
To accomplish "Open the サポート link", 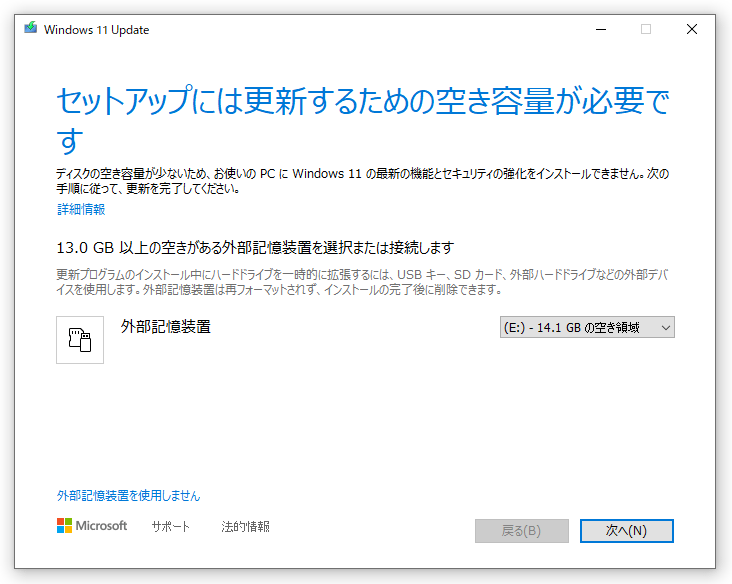I will (x=171, y=527).
